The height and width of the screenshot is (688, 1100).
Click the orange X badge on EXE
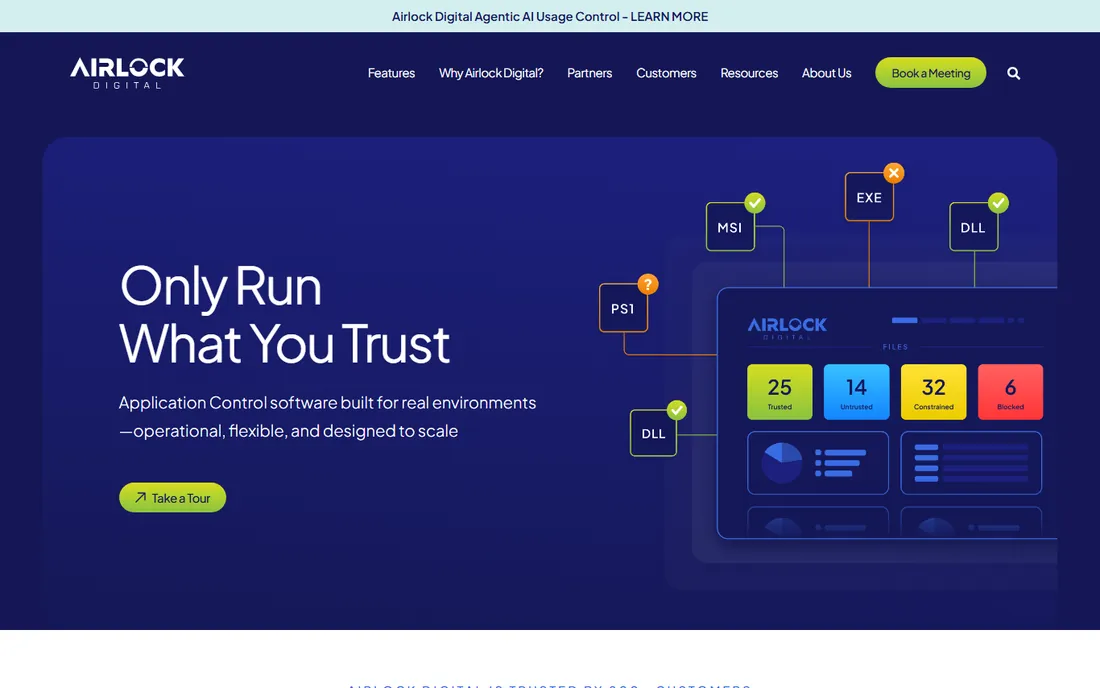pyautogui.click(x=894, y=173)
